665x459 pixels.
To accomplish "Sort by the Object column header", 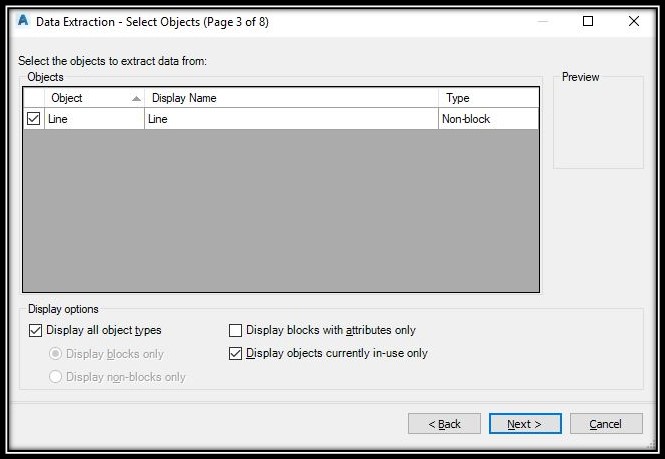I will pyautogui.click(x=95, y=98).
